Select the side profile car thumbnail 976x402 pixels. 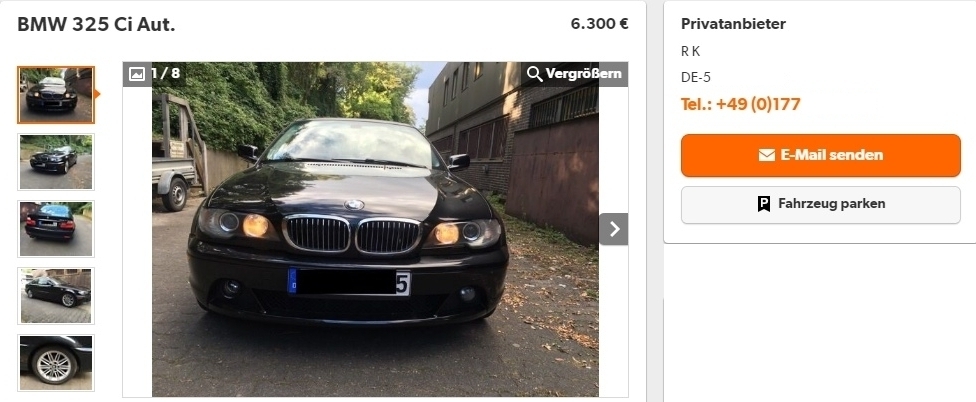(56, 296)
